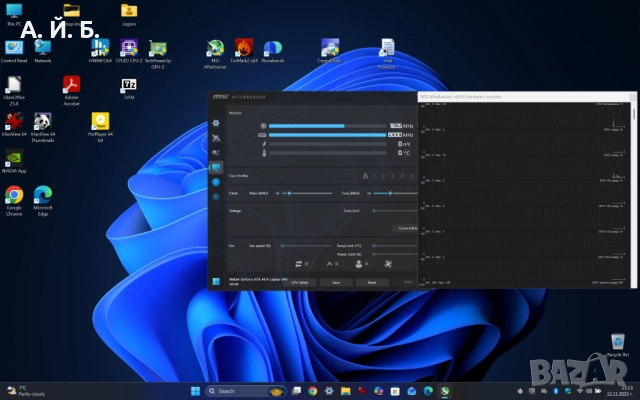The width and height of the screenshot is (640, 400).
Task: Open the Curve Editor
Action: [x=406, y=228]
